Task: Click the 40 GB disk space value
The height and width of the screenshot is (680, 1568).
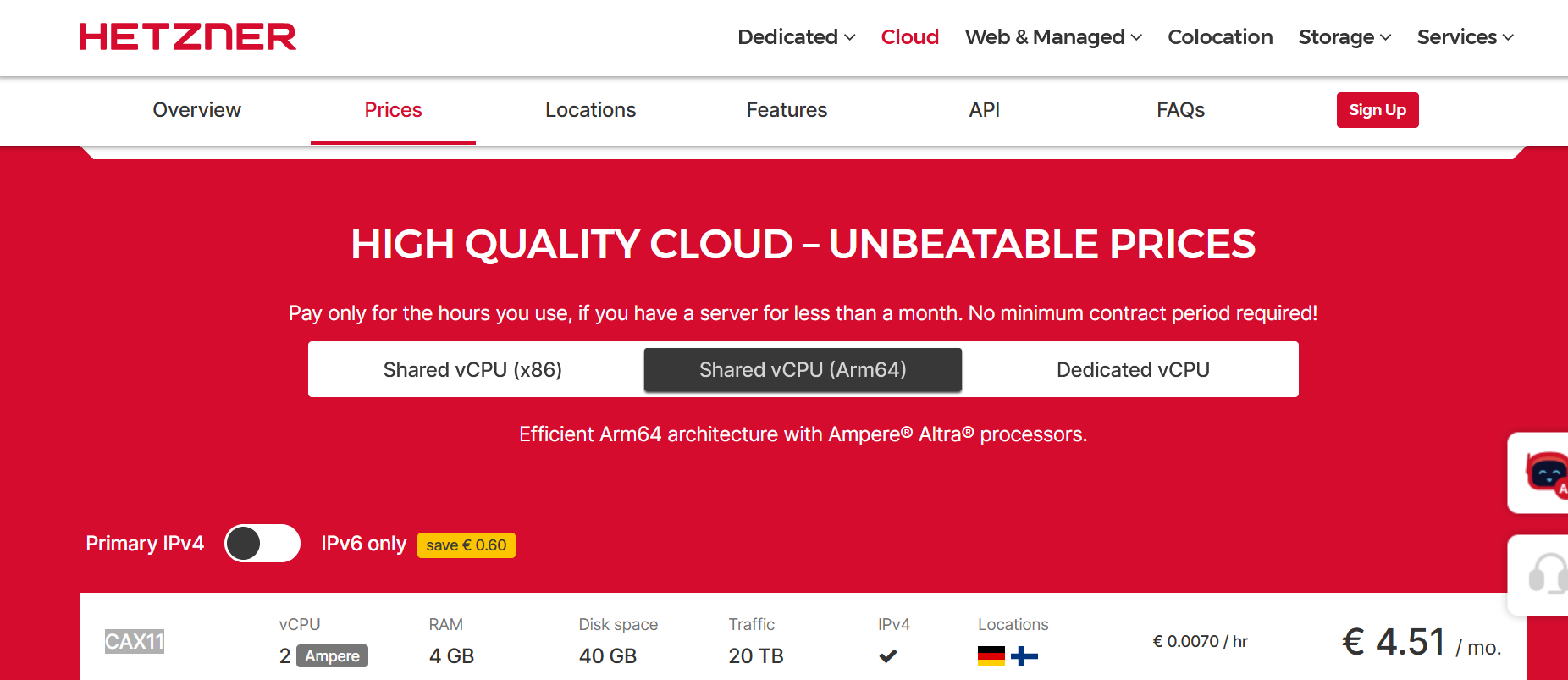Action: click(608, 656)
